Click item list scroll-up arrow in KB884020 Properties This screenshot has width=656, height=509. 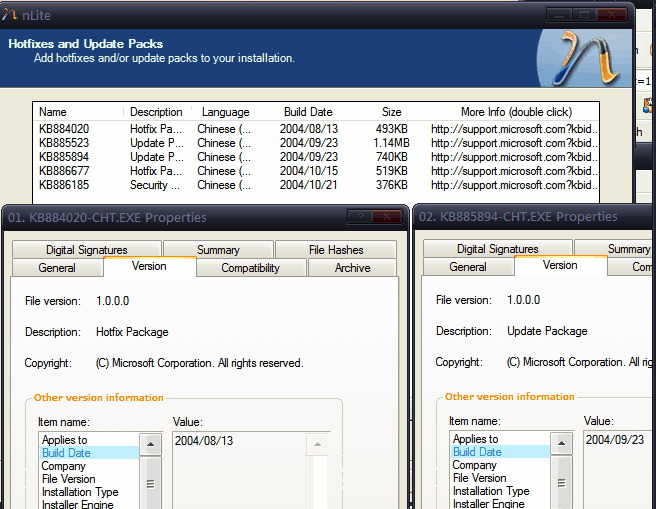(151, 444)
